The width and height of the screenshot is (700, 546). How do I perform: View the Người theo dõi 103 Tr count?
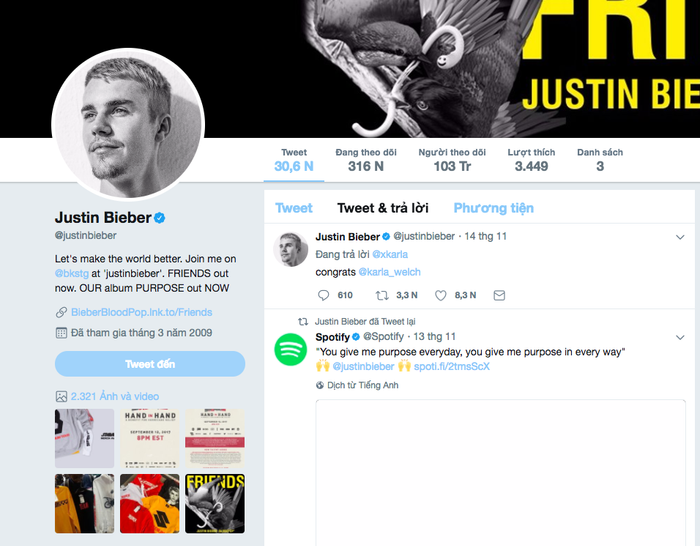(x=452, y=160)
